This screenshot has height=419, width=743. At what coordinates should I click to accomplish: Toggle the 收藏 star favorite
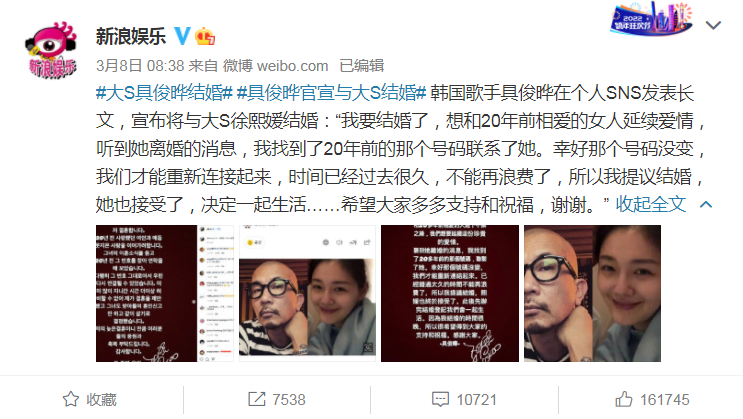[90, 400]
